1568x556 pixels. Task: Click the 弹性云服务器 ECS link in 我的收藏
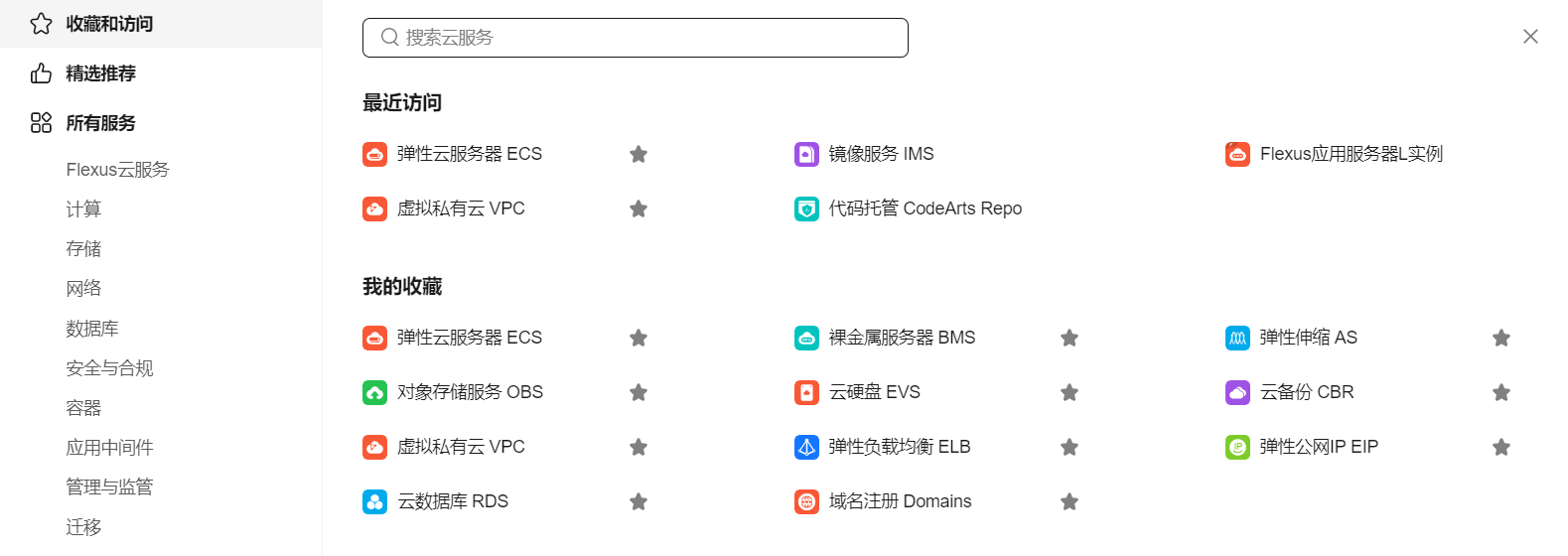click(470, 338)
